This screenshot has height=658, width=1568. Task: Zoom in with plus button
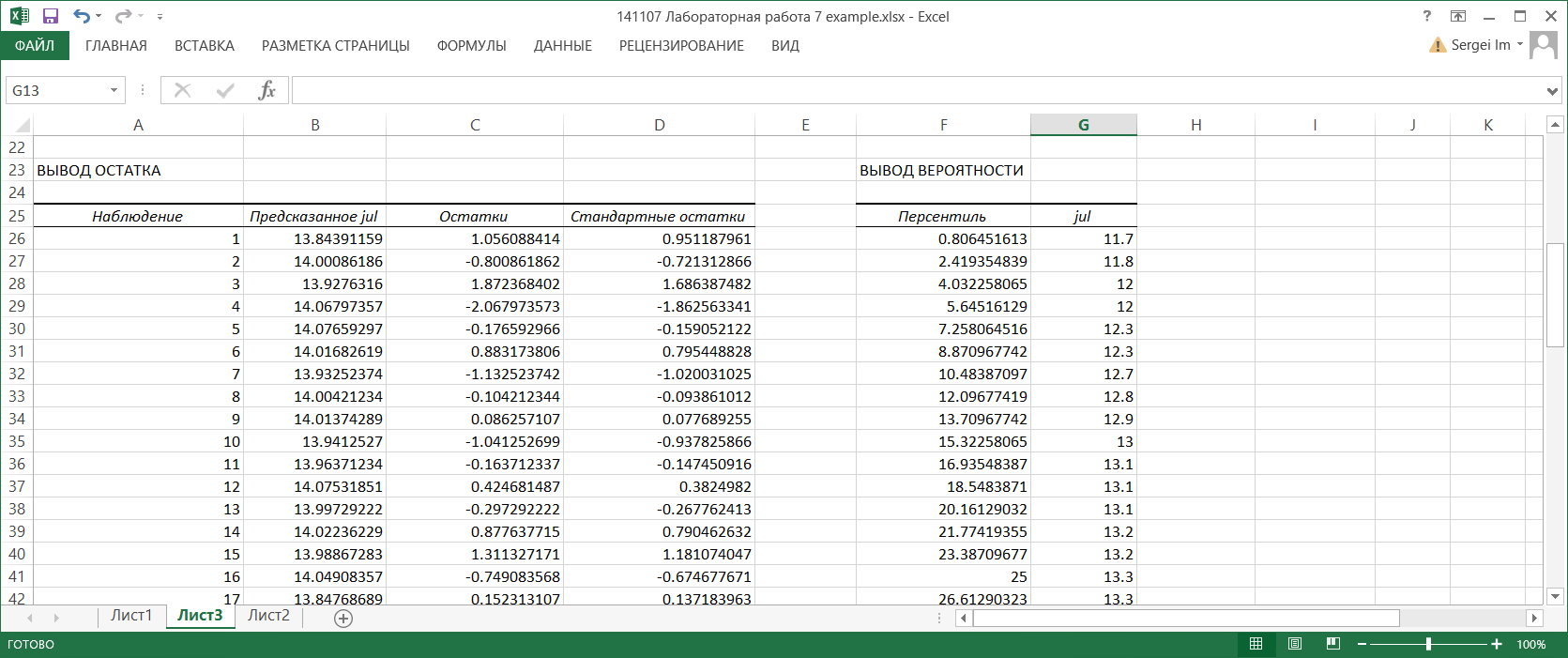pyautogui.click(x=1497, y=644)
